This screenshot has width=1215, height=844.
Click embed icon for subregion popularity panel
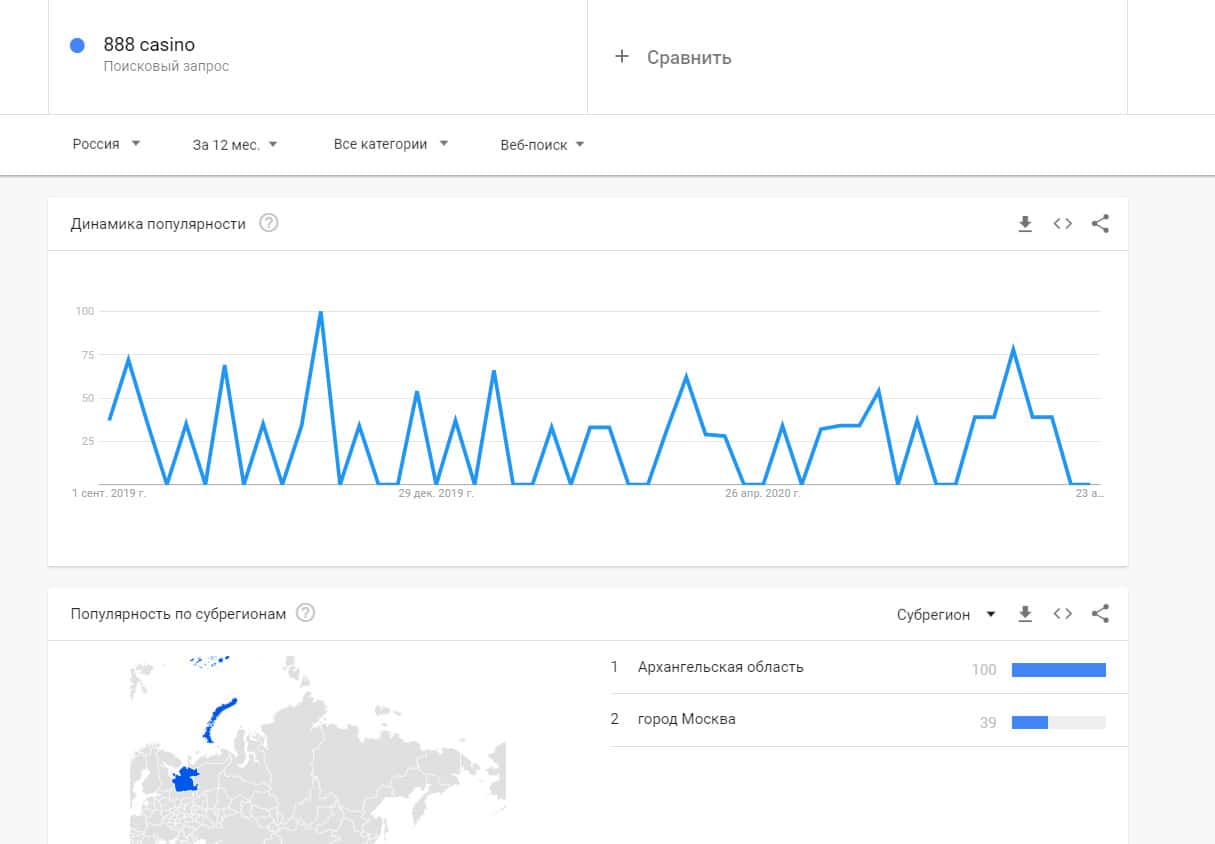[1063, 614]
